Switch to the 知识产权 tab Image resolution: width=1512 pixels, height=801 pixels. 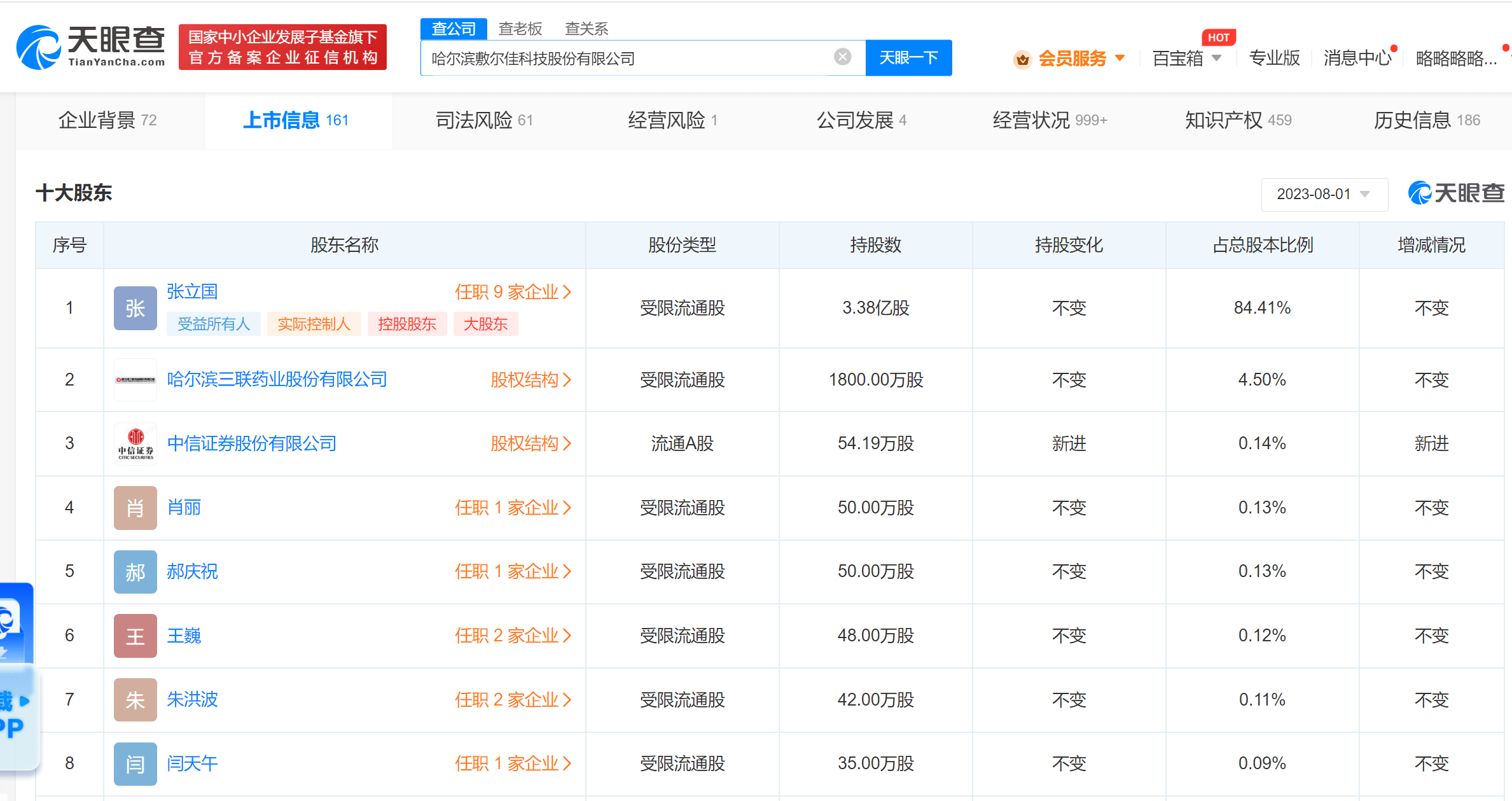click(x=1237, y=120)
